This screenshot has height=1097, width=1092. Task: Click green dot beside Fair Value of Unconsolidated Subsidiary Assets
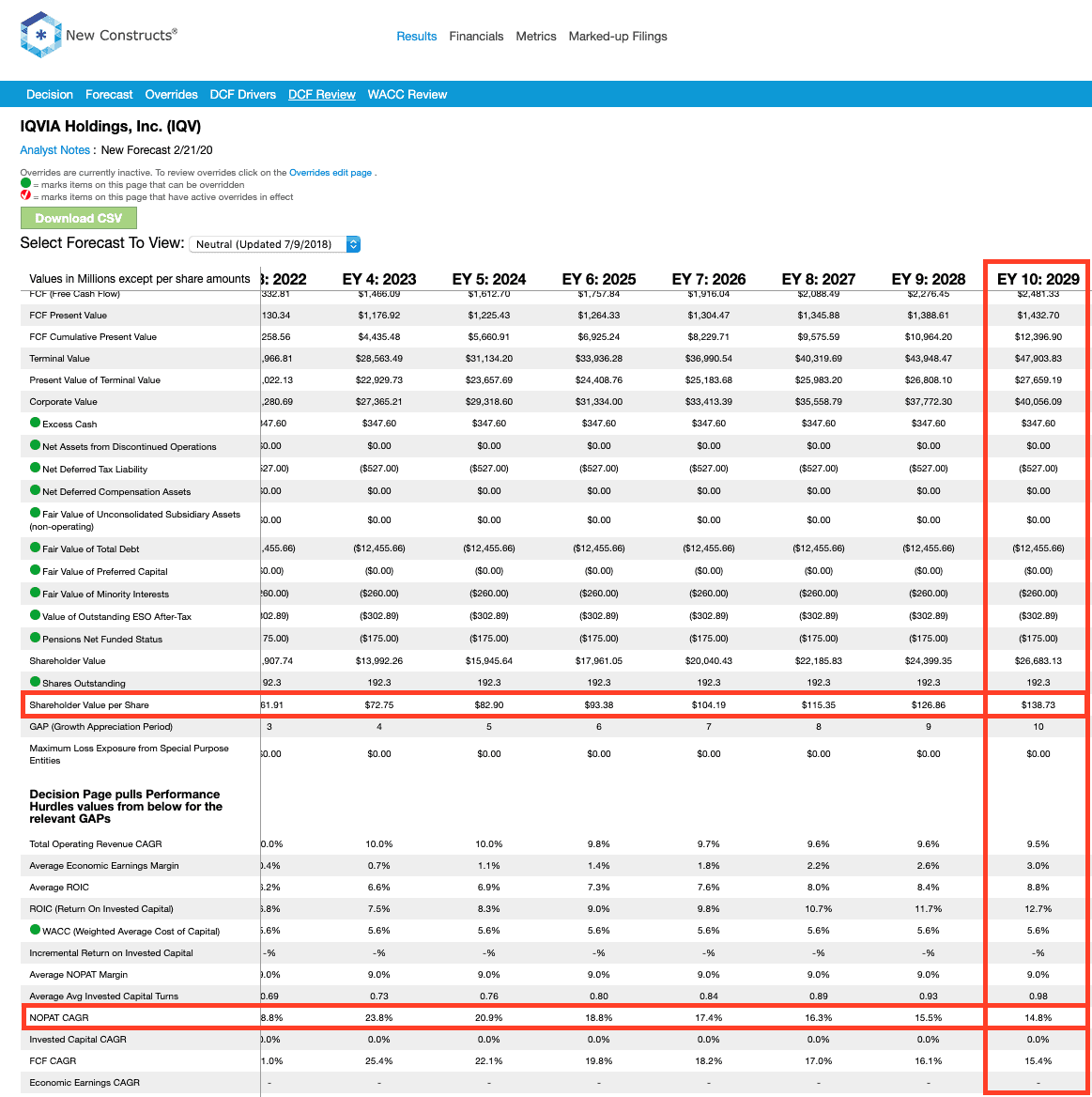click(x=35, y=513)
